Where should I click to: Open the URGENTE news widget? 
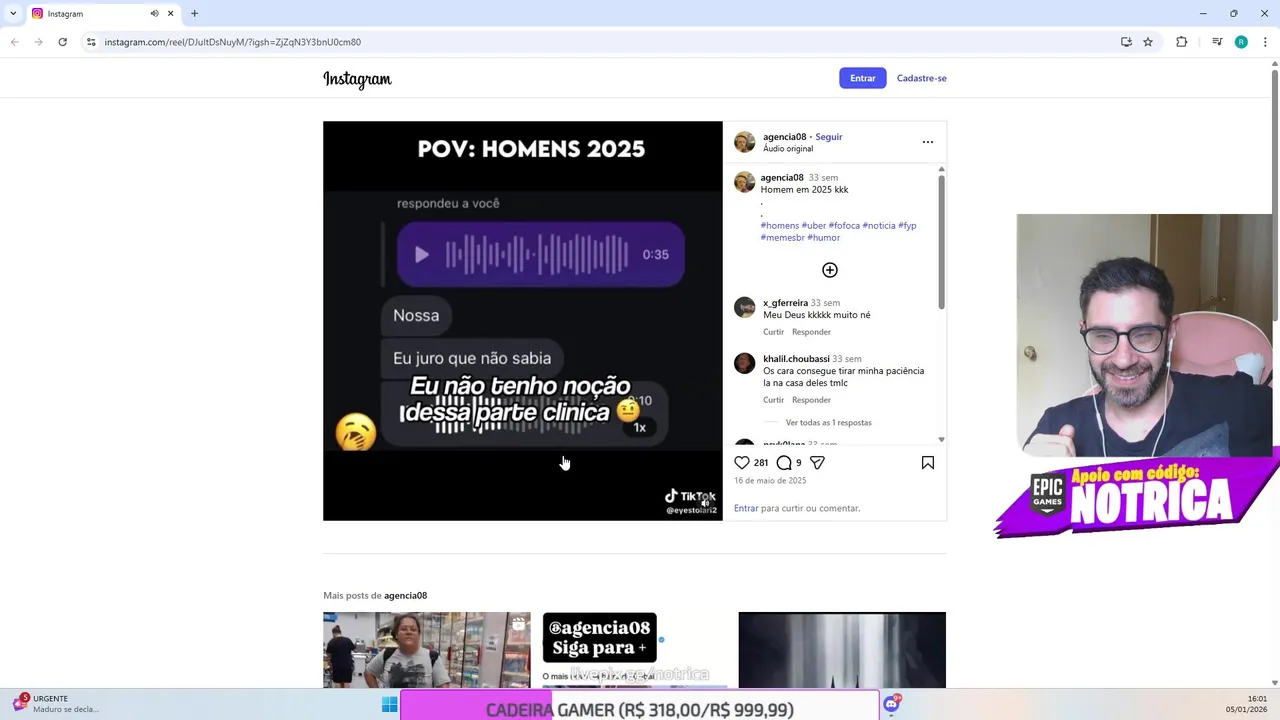(57, 704)
